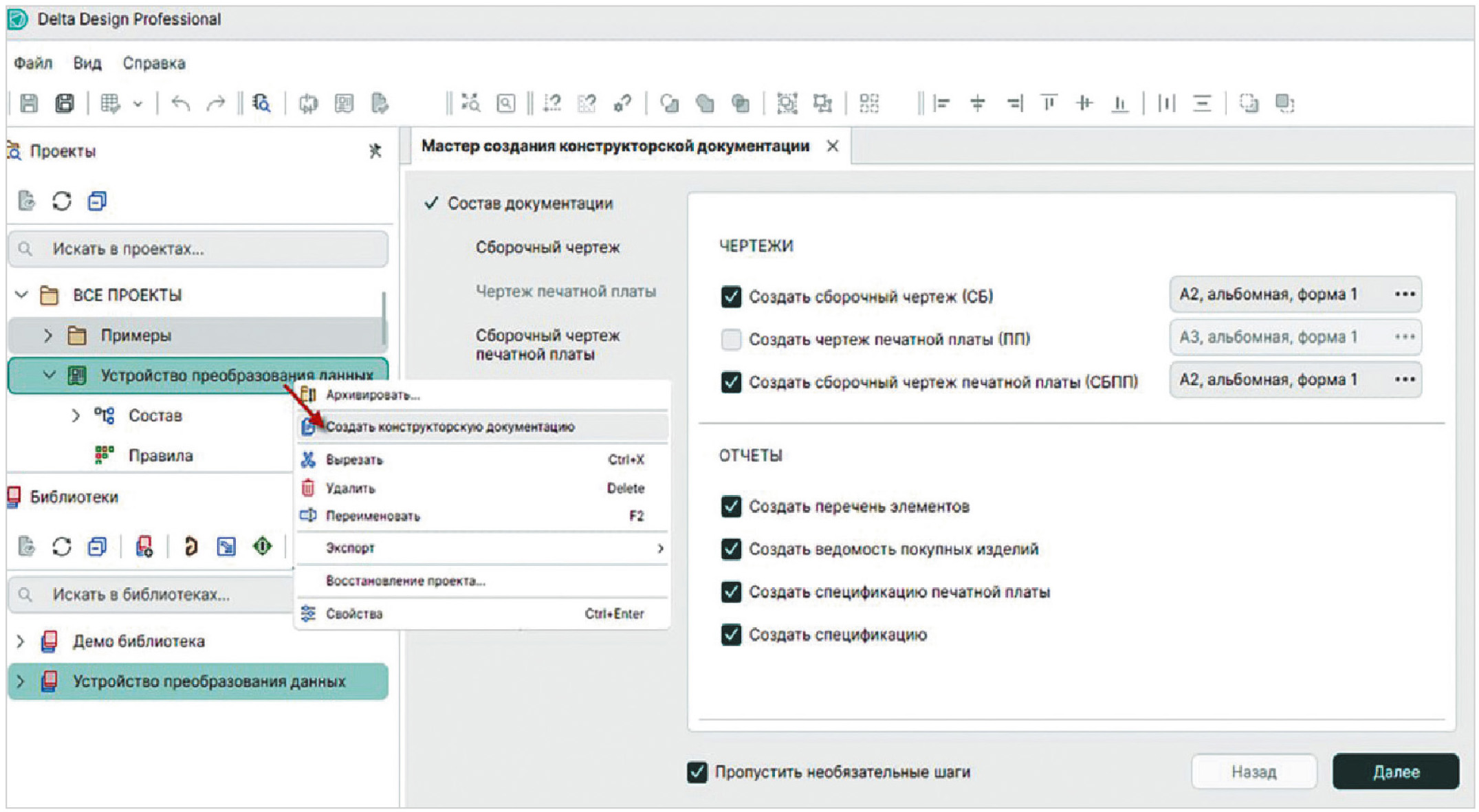Expand the 'Демо библиотека' library node
The height and width of the screenshot is (812, 1479).
pos(21,641)
